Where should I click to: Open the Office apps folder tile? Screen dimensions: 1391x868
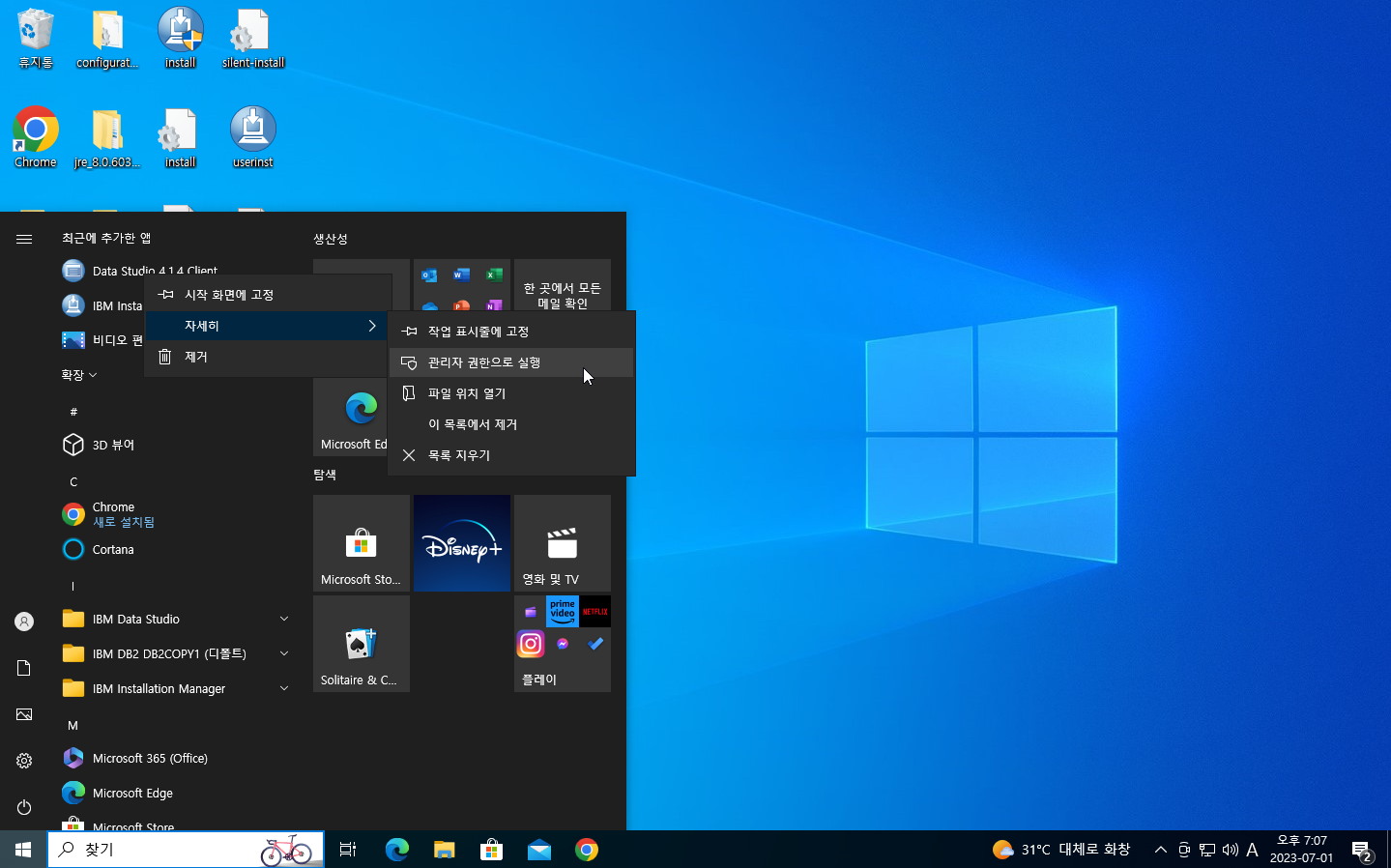click(462, 284)
